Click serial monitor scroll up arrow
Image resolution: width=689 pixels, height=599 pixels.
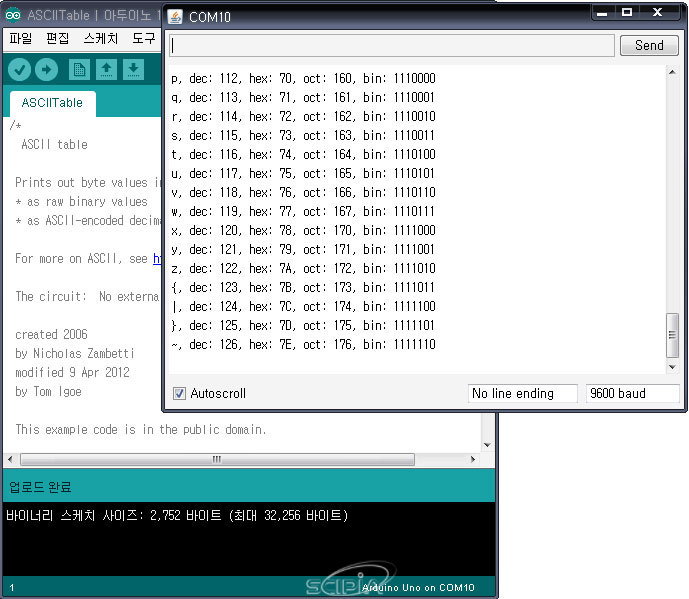(672, 72)
